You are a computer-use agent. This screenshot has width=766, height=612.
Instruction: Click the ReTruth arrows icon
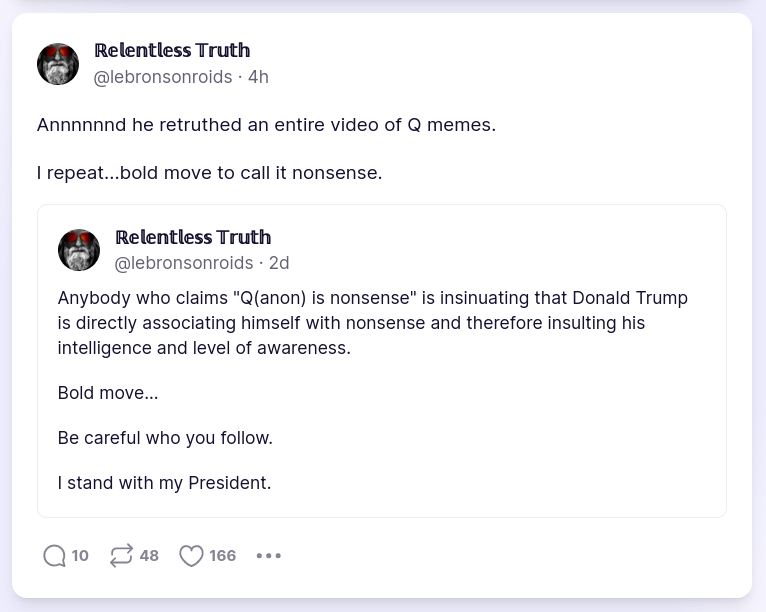click(x=121, y=556)
